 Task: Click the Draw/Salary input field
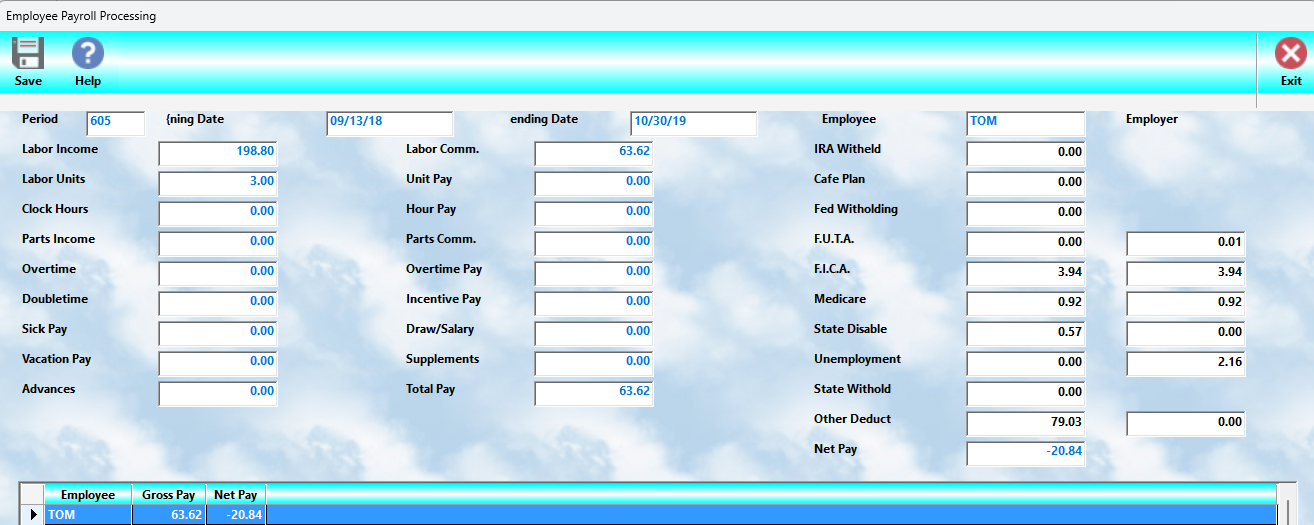pyautogui.click(x=594, y=333)
